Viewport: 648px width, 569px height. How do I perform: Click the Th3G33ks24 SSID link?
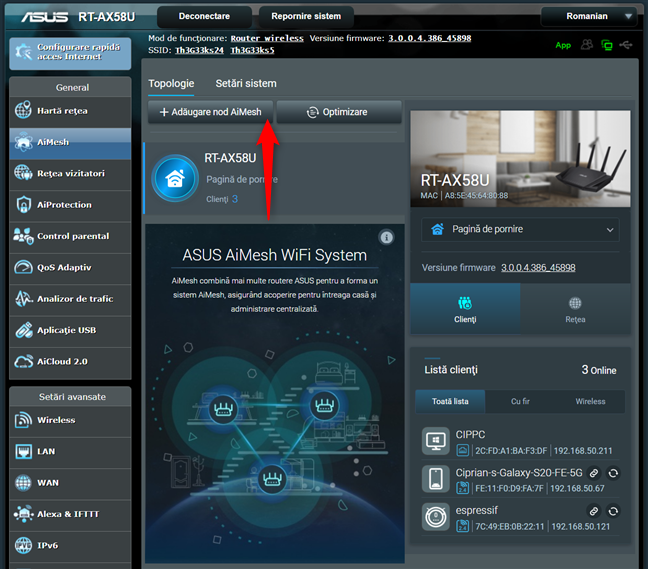tap(199, 50)
